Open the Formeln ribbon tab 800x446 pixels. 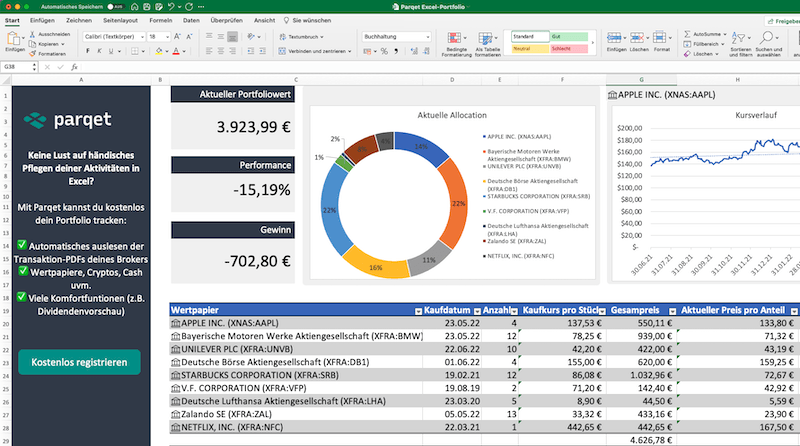click(160, 20)
